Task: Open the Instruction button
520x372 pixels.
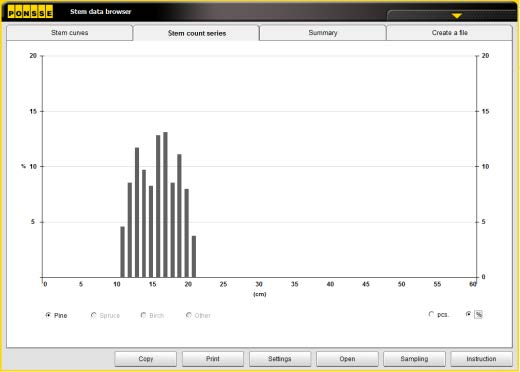Action: click(x=481, y=359)
